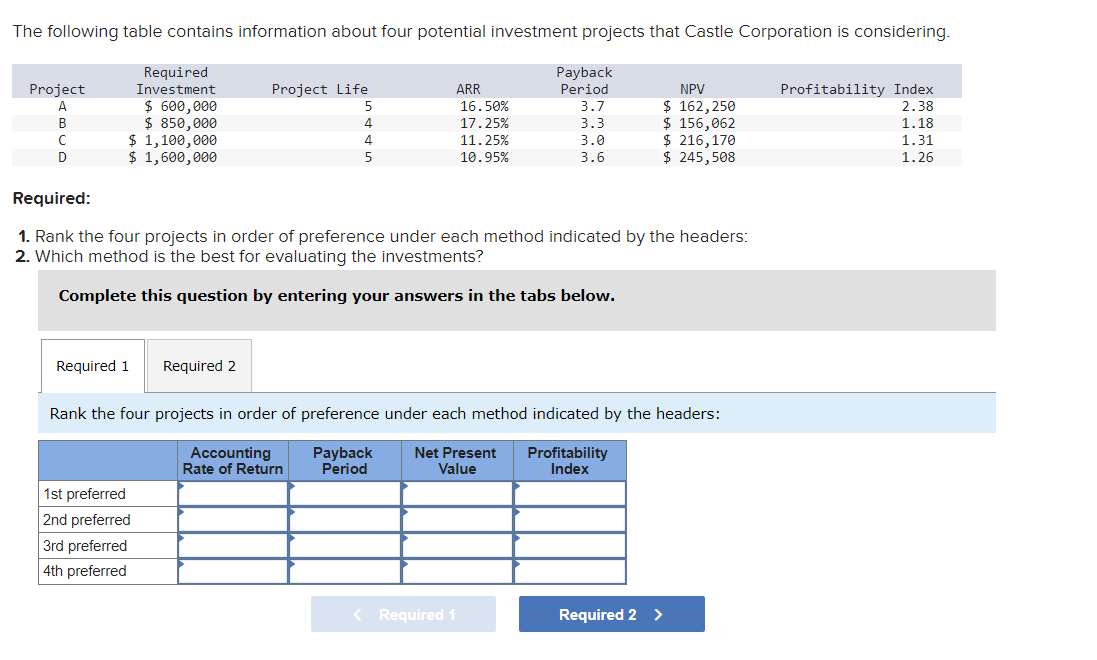Open 2nd preferred Payback Period dropdown
Screen dimensions: 1097x660
(x=345, y=519)
